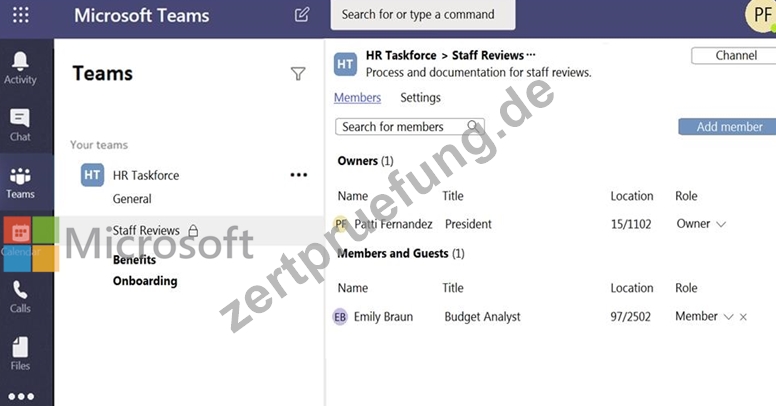Click the Channel button
Screen dimensions: 776x406
[x=734, y=55]
